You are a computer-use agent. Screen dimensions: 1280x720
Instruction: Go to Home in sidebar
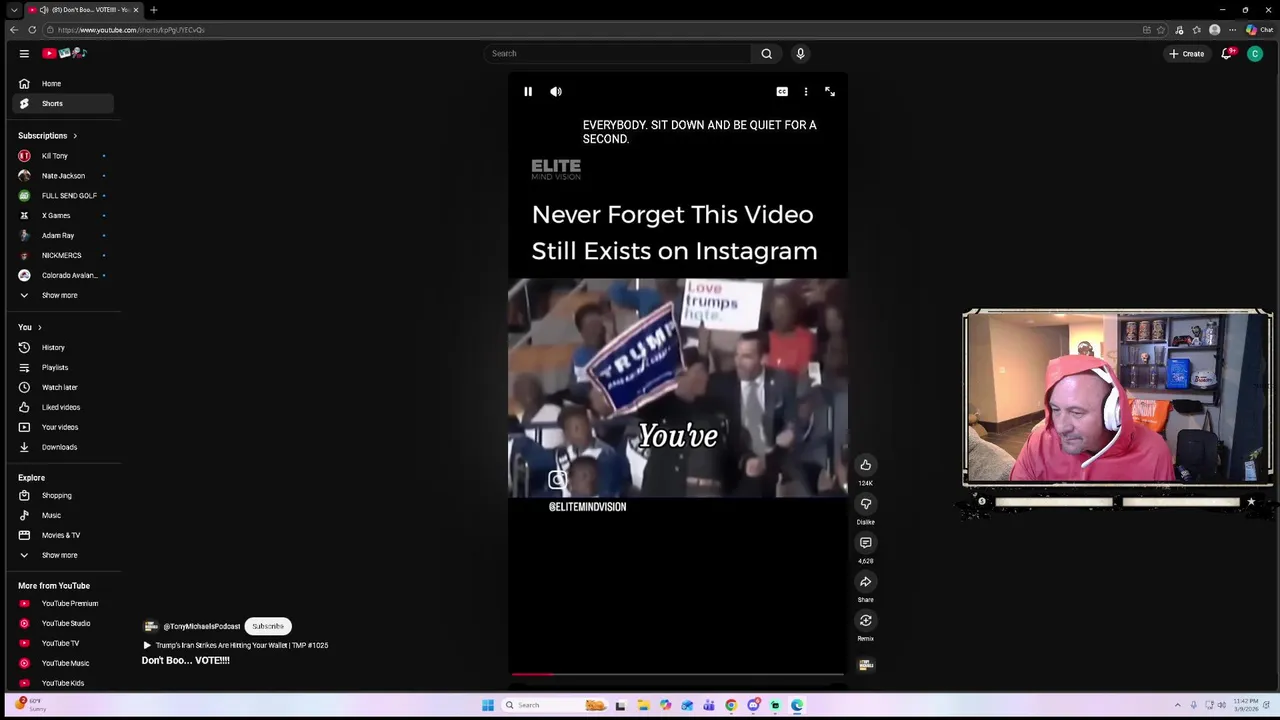tap(64, 84)
